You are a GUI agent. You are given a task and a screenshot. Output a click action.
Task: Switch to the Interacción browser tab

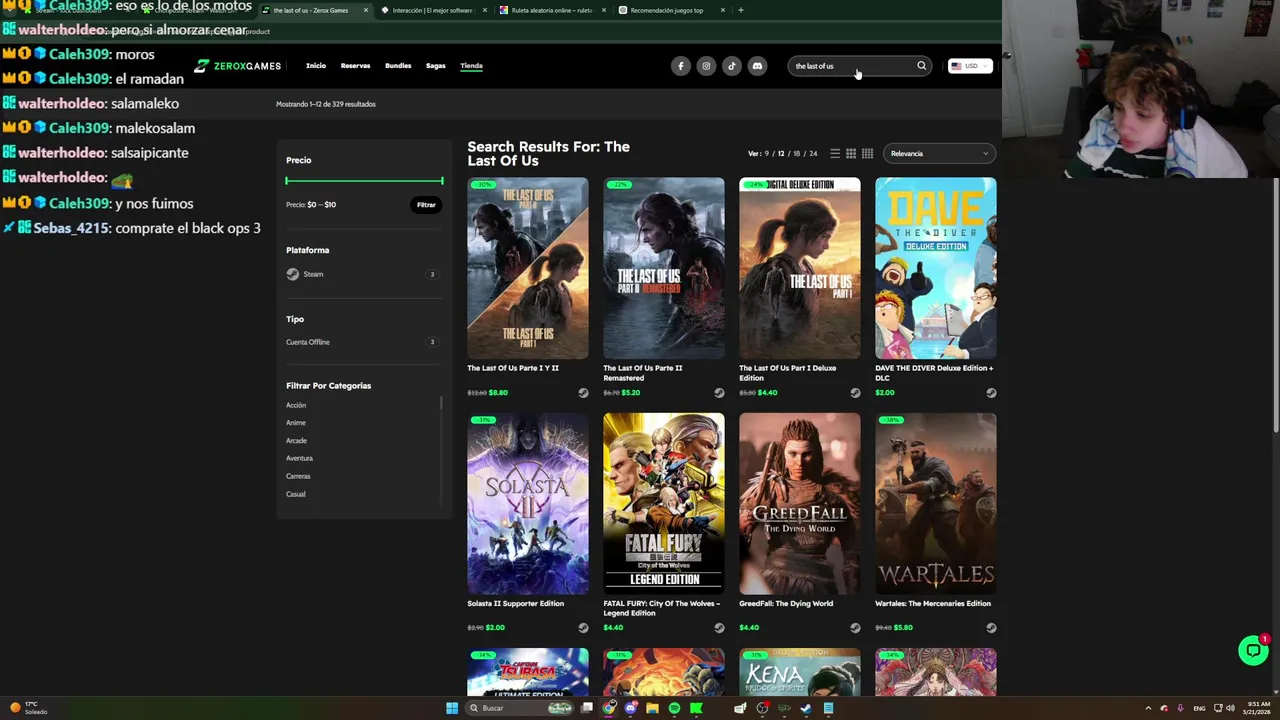pos(432,10)
